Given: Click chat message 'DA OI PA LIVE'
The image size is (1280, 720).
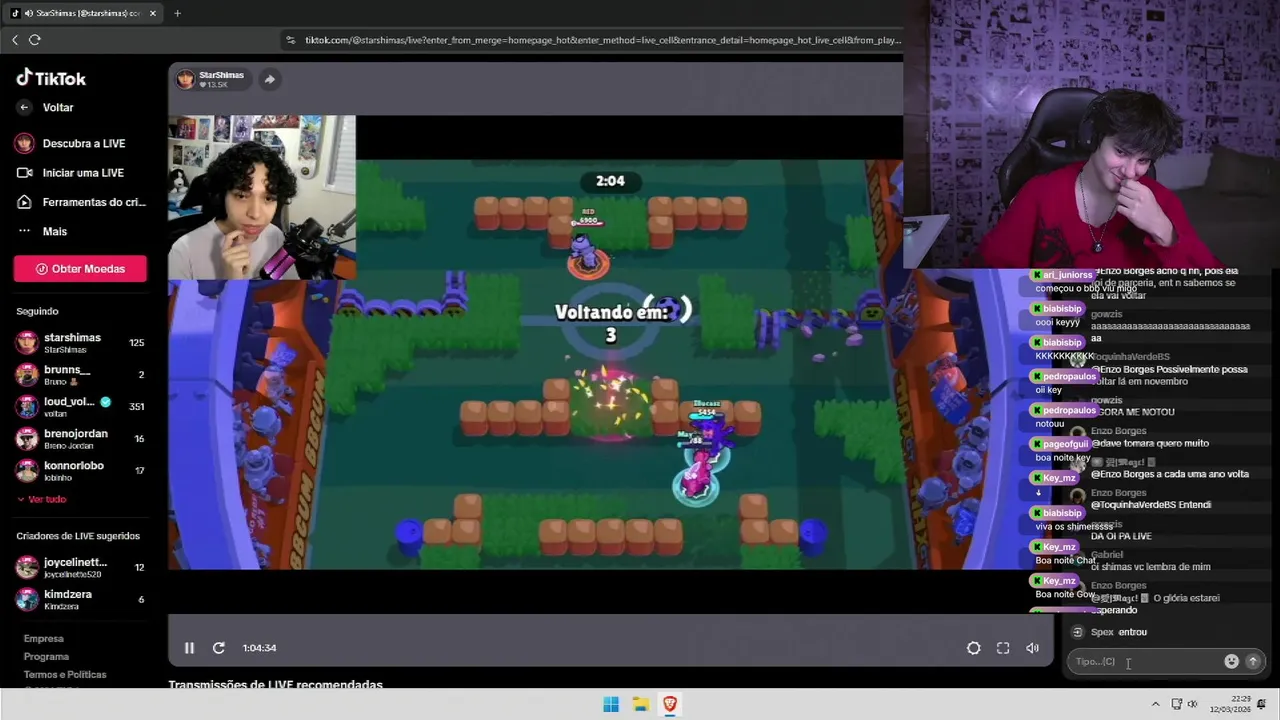Looking at the screenshot, I should tap(1121, 536).
